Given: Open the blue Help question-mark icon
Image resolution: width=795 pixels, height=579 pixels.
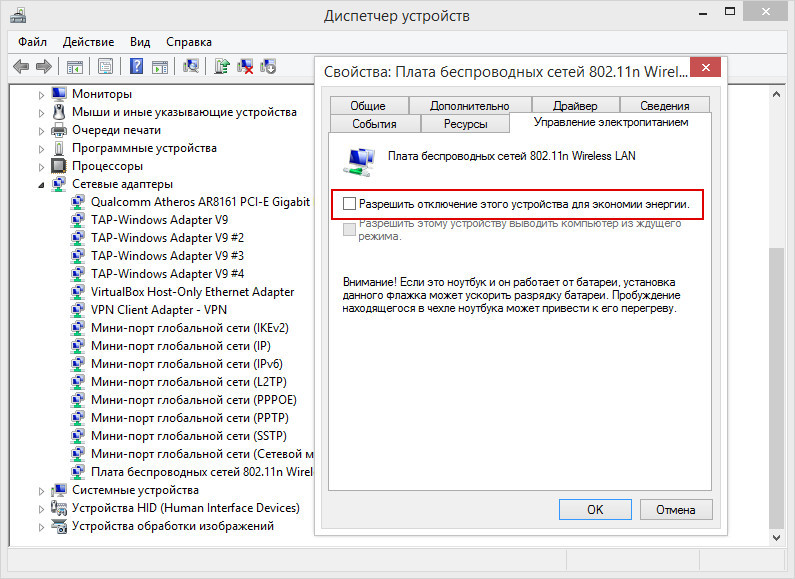Looking at the screenshot, I should pyautogui.click(x=136, y=66).
